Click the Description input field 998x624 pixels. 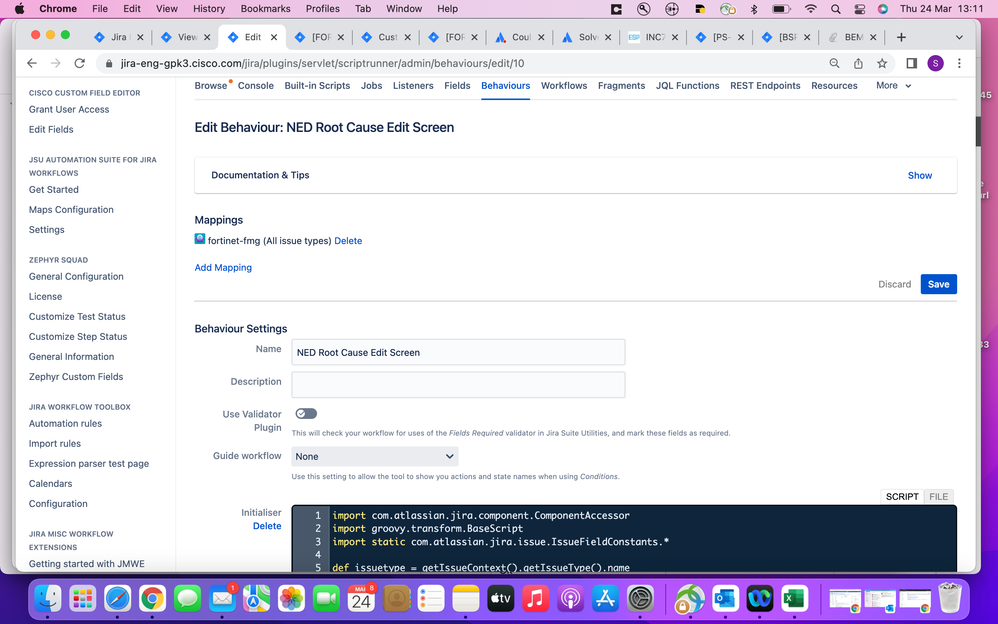click(458, 385)
